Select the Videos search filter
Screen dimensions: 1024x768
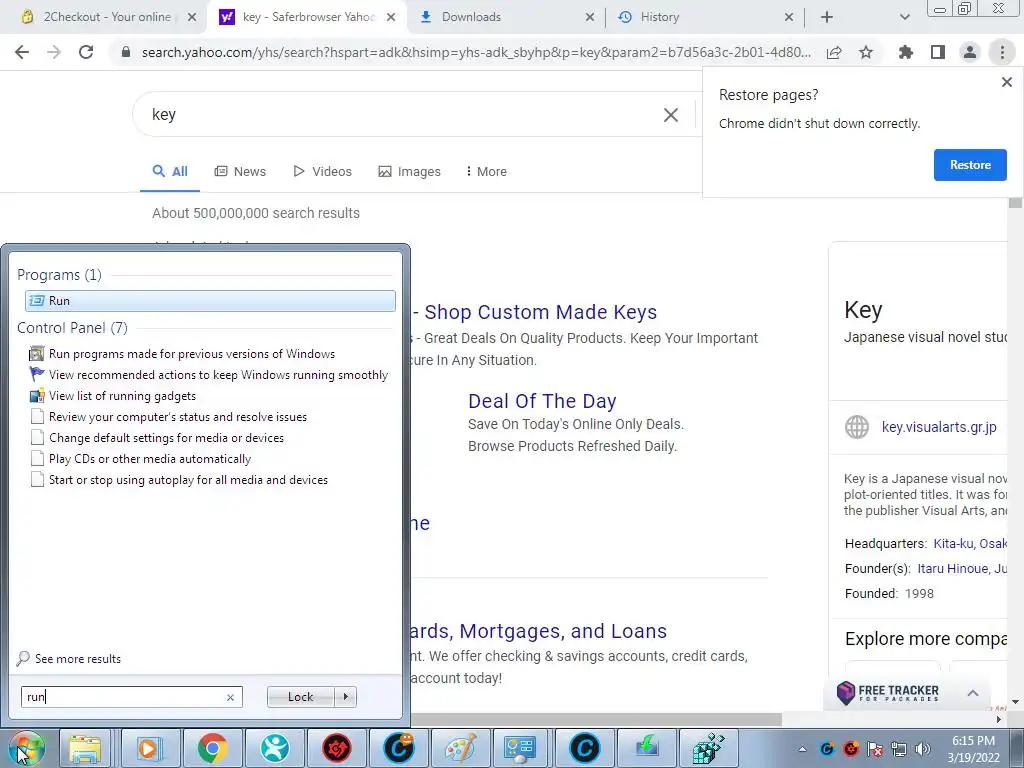323,171
